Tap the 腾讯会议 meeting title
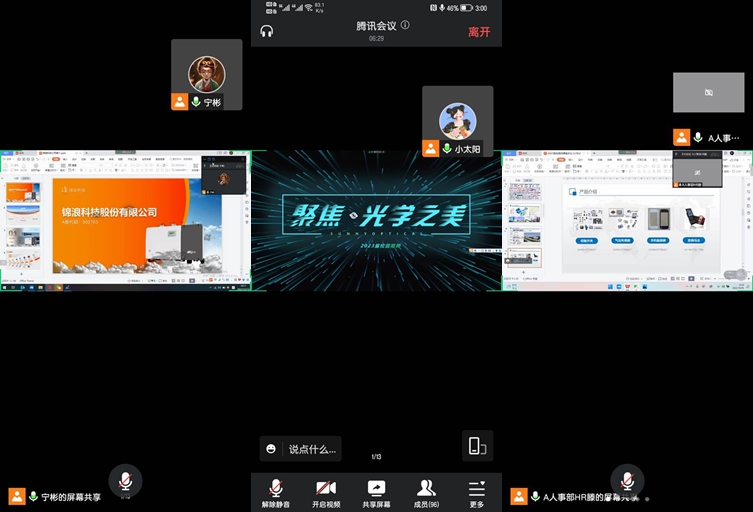This screenshot has height=512, width=753. (x=376, y=25)
